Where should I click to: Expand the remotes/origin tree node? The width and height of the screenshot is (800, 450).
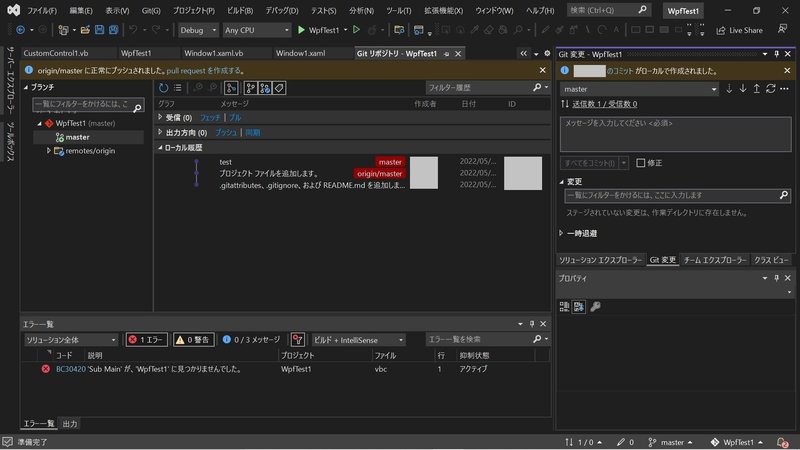tap(49, 151)
